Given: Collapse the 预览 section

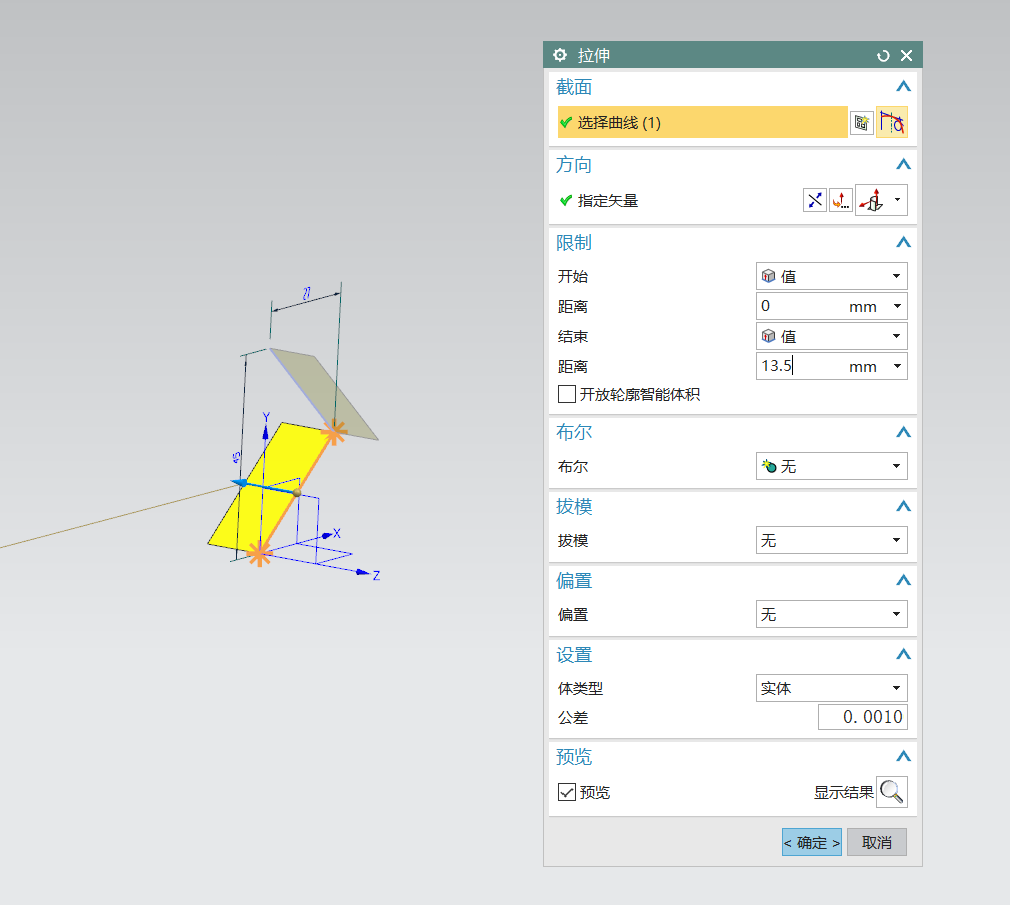Looking at the screenshot, I should point(903,756).
